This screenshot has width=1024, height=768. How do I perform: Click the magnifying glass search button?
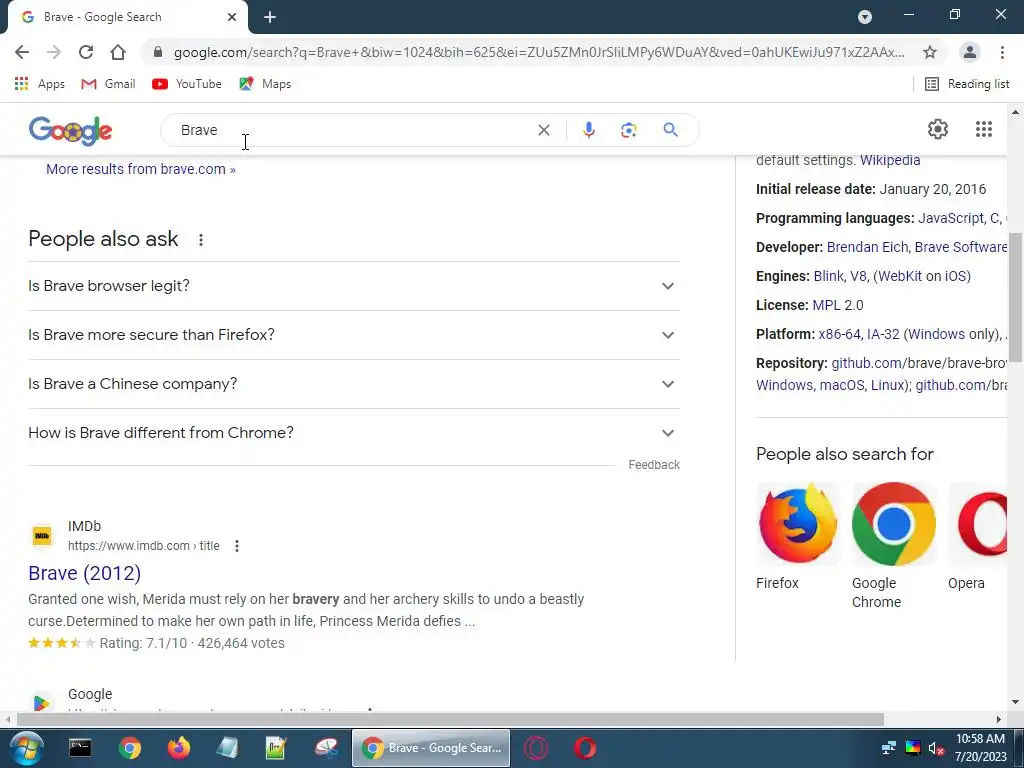tap(670, 130)
